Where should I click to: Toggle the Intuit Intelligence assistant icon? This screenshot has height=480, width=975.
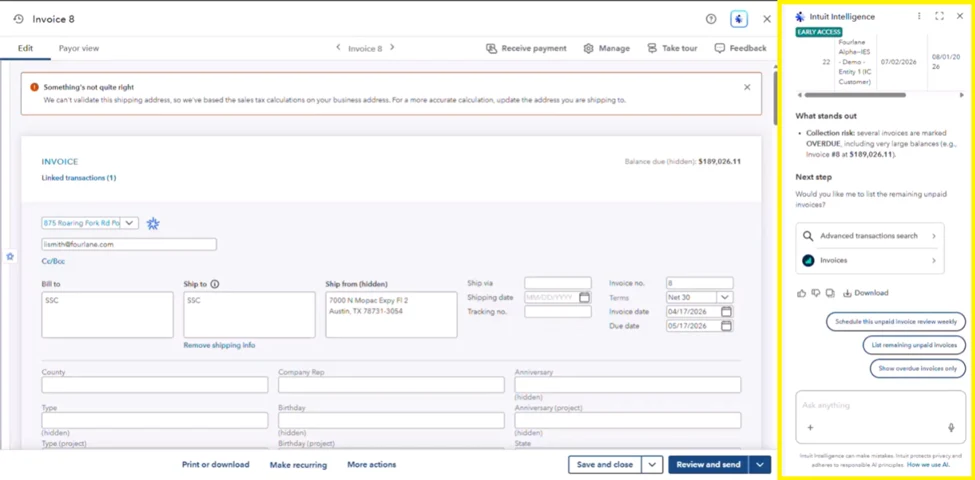click(739, 19)
